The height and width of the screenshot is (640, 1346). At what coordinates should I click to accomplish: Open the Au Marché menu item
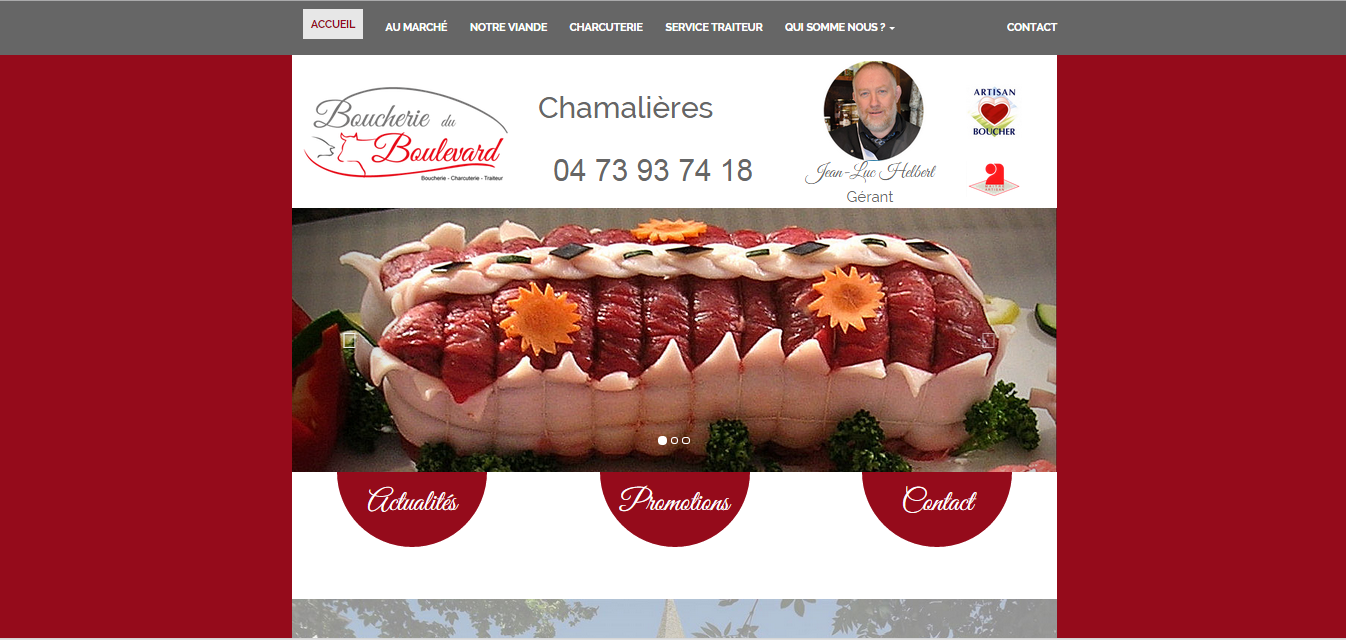coord(416,27)
